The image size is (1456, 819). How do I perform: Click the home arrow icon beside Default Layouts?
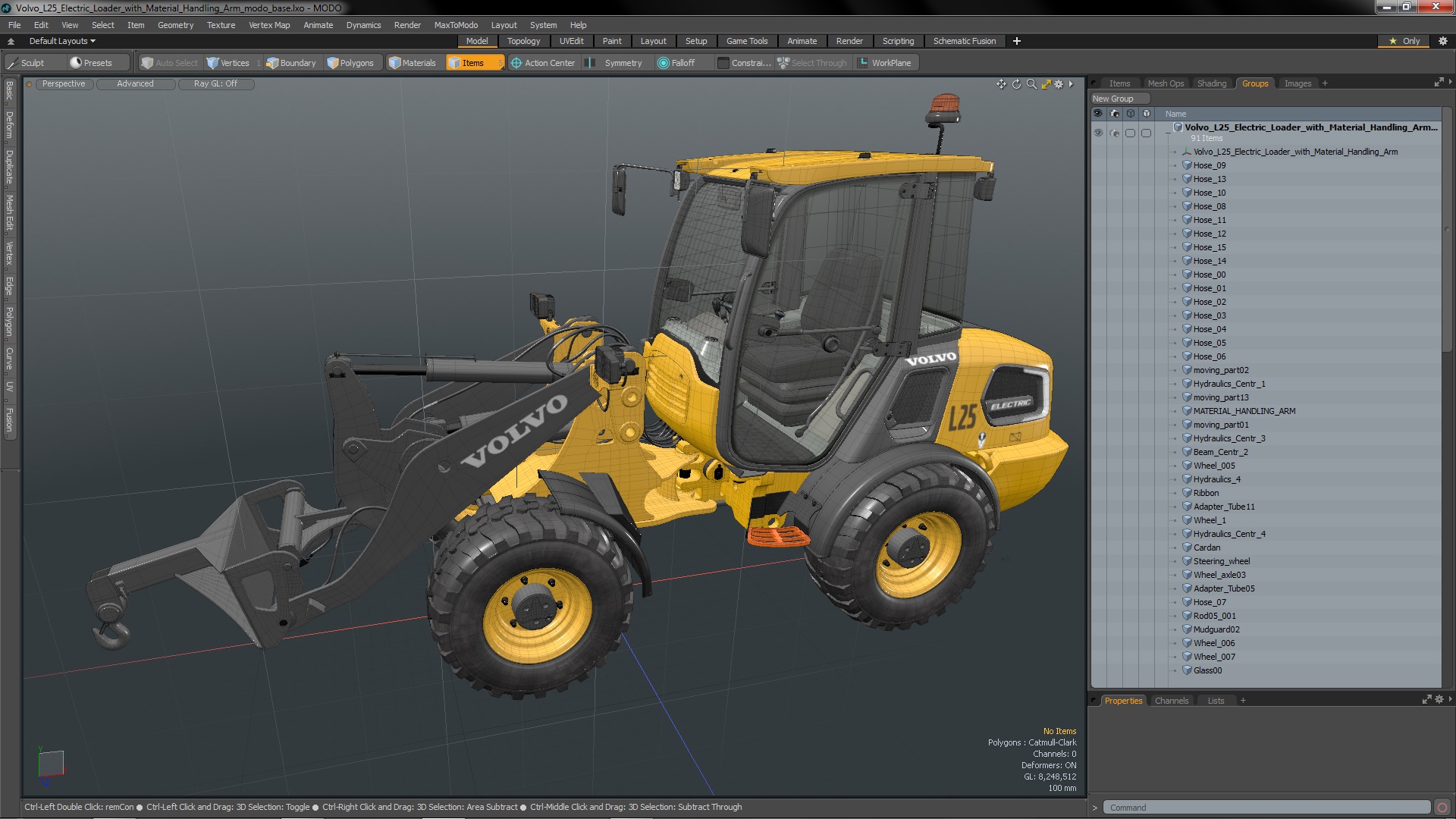[11, 41]
